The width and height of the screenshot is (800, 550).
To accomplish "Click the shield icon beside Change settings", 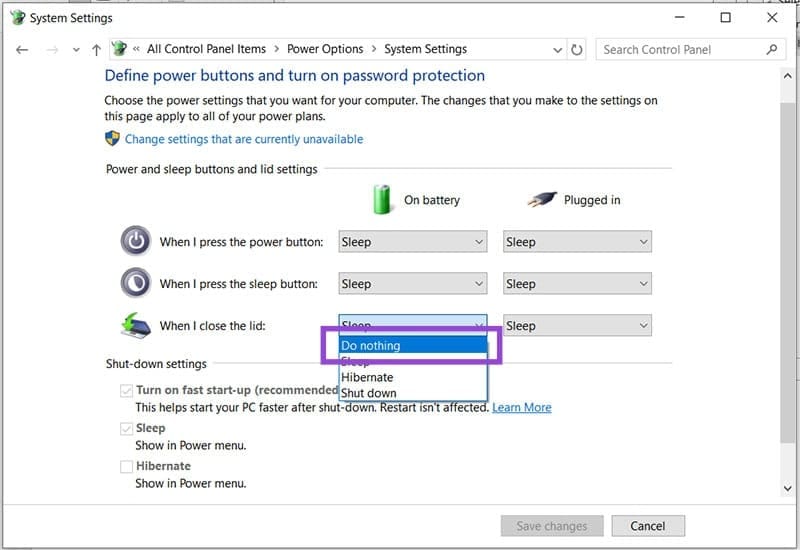I will 112,138.
